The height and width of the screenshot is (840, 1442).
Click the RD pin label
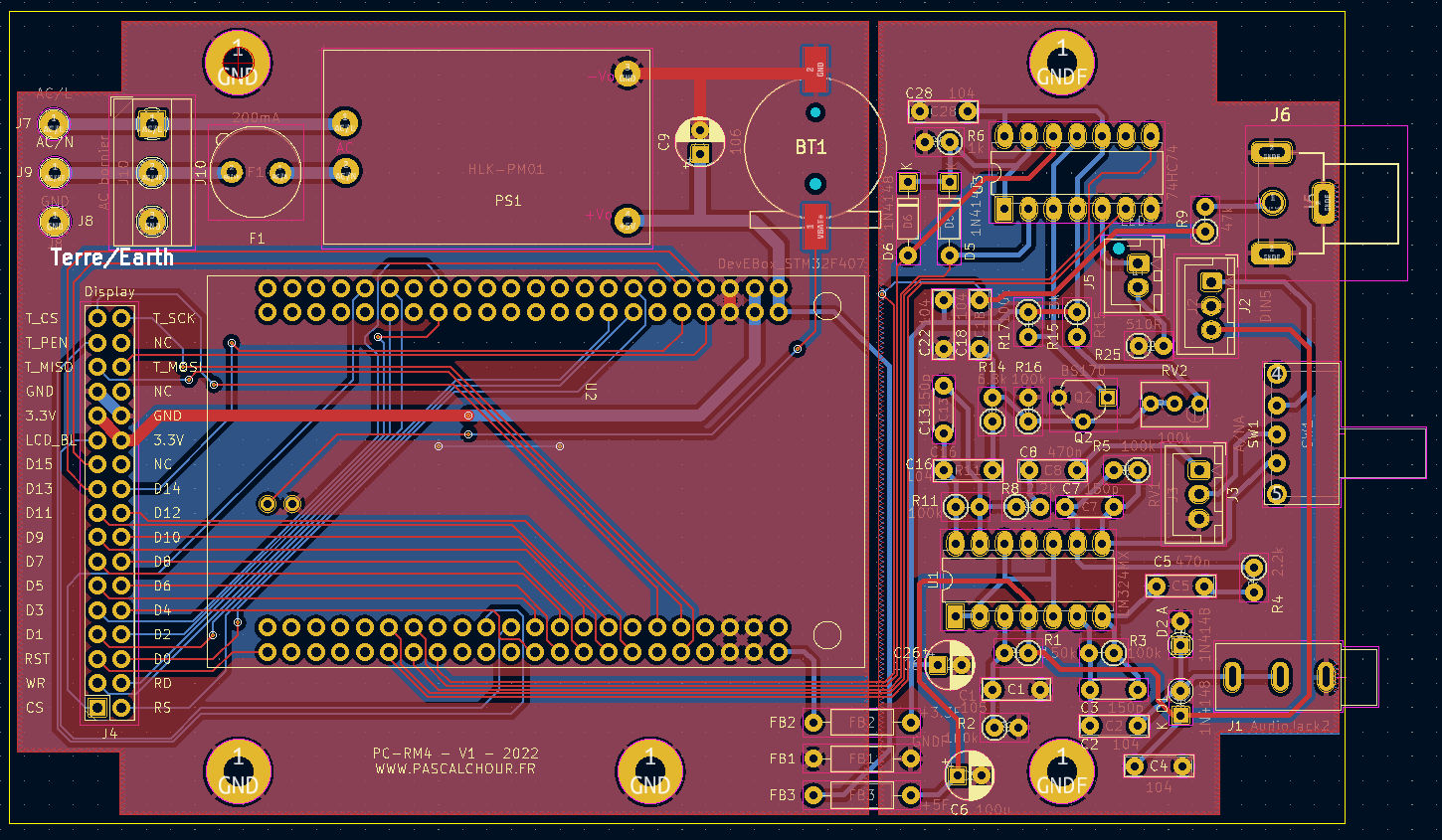[x=163, y=684]
